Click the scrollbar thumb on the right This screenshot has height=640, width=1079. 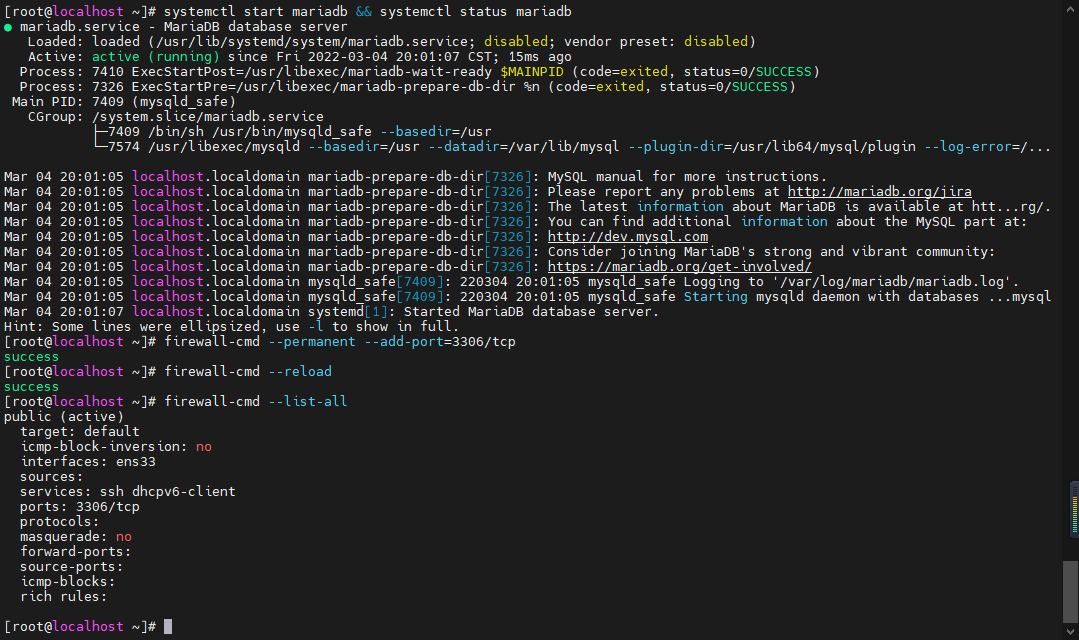[x=1070, y=591]
